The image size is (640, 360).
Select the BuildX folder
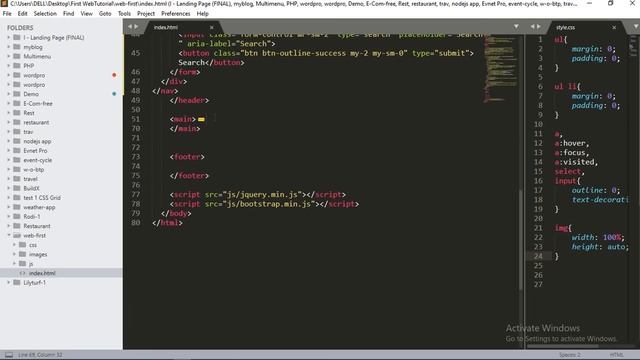pyautogui.click(x=31, y=188)
